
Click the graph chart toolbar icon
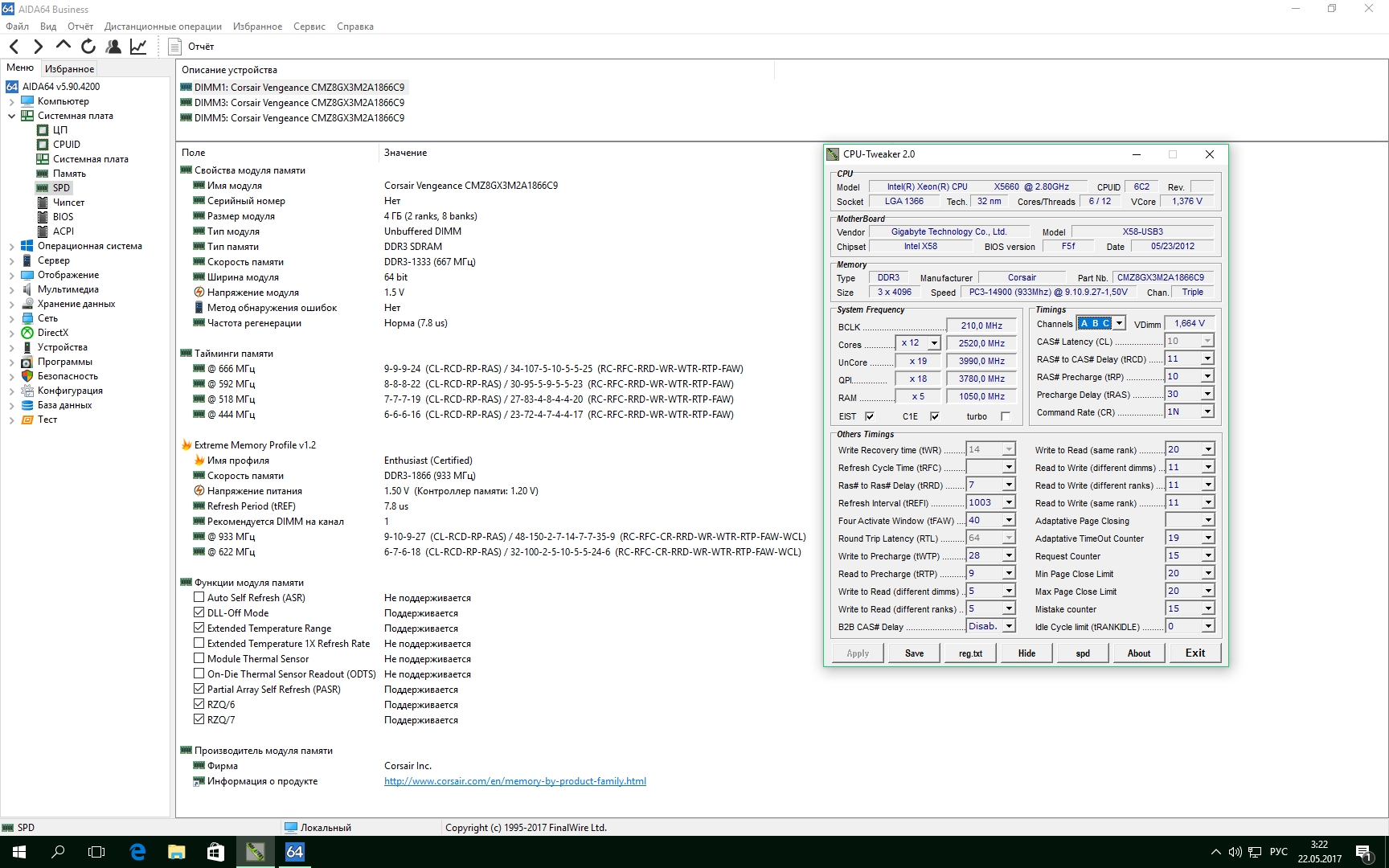click(138, 47)
